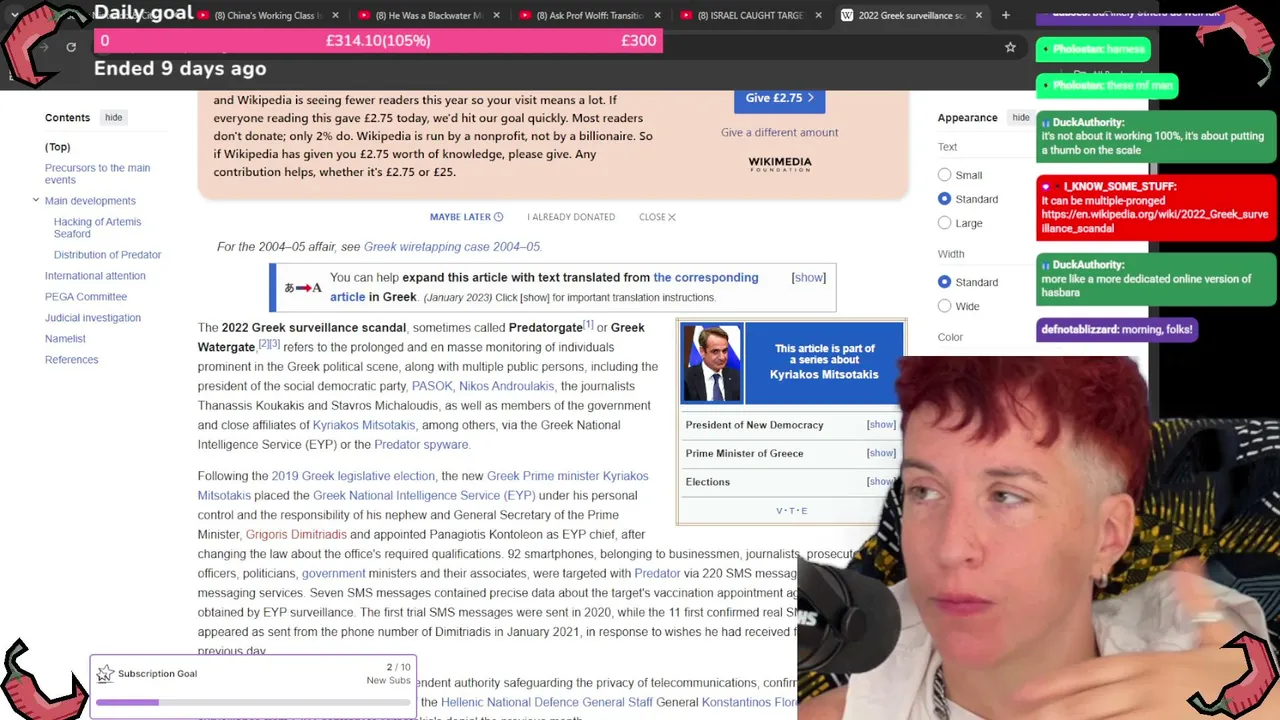Show President of New Democracy section

[x=881, y=425]
